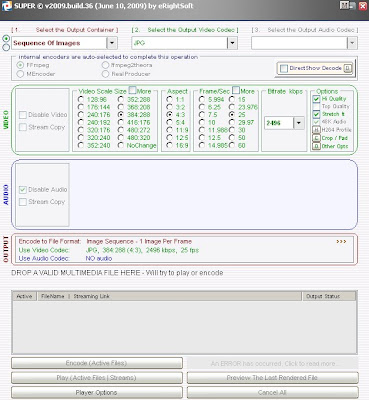This screenshot has width=369, height=400.
Task: Select aspect ratio 1:1
Action: [169, 99]
